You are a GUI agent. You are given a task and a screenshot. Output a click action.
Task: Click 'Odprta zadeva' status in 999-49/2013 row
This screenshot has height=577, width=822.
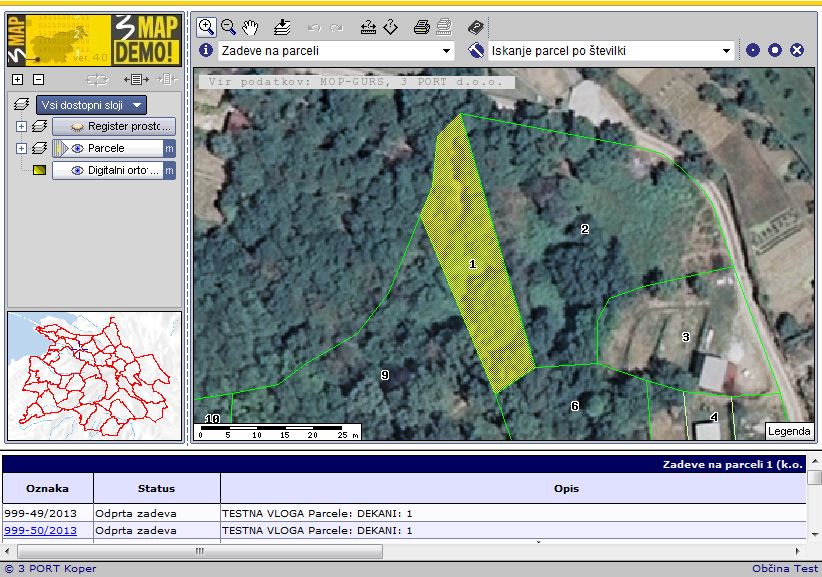[x=136, y=514]
